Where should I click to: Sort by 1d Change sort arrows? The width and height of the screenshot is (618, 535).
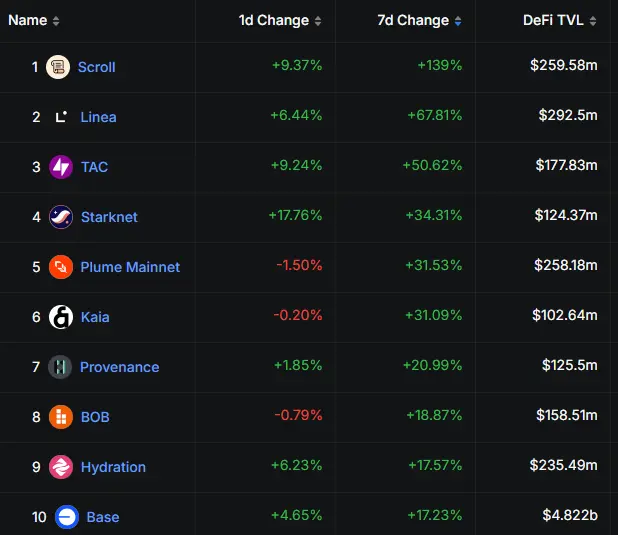318,21
